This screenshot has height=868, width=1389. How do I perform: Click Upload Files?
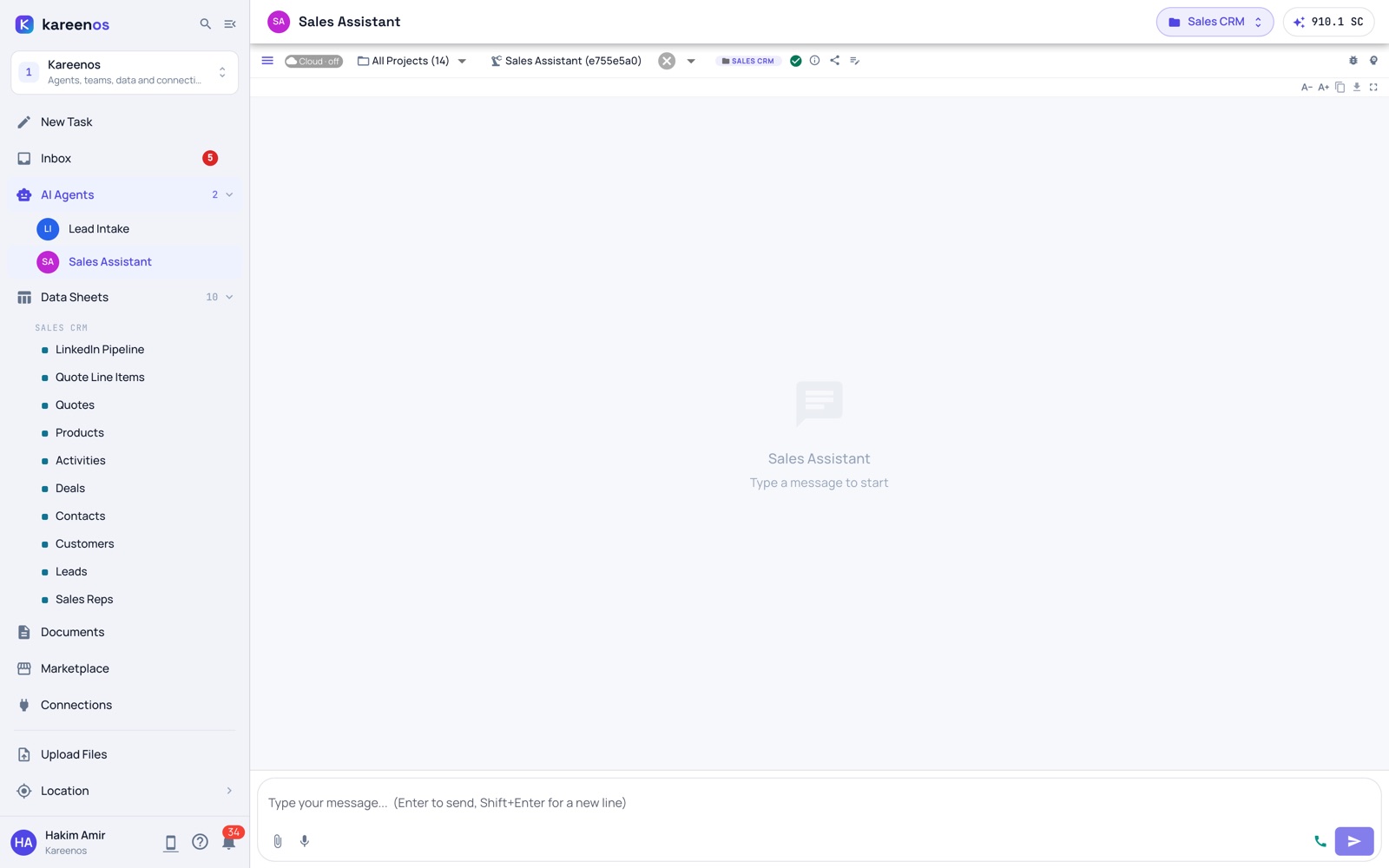tap(125, 755)
